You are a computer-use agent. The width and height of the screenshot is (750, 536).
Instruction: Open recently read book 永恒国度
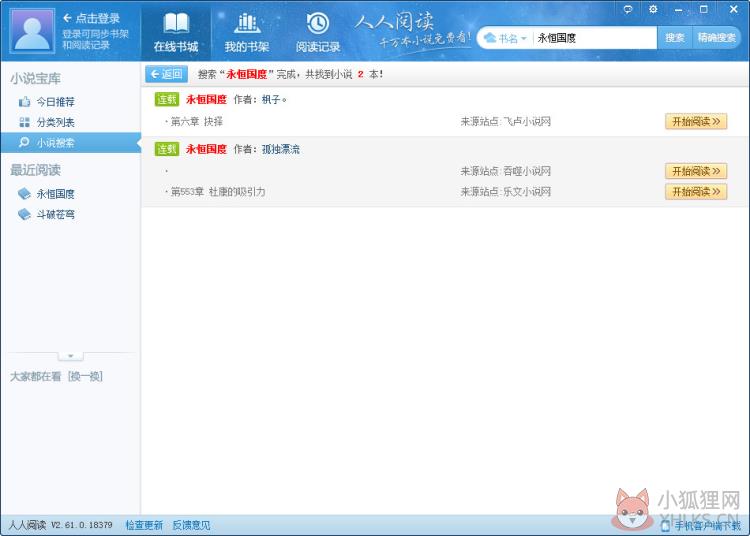[x=55, y=194]
